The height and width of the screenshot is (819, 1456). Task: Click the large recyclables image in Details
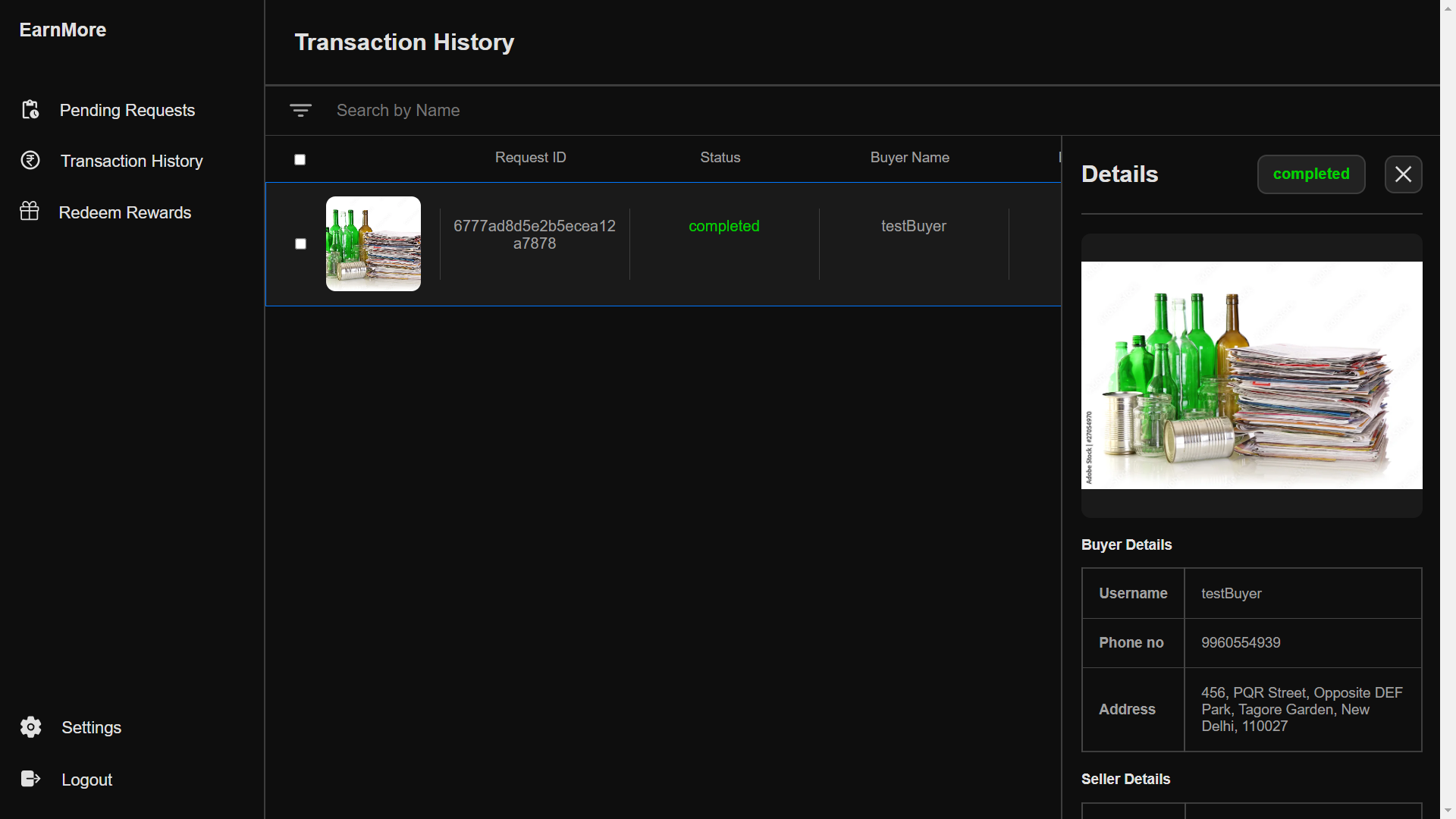click(x=1251, y=375)
